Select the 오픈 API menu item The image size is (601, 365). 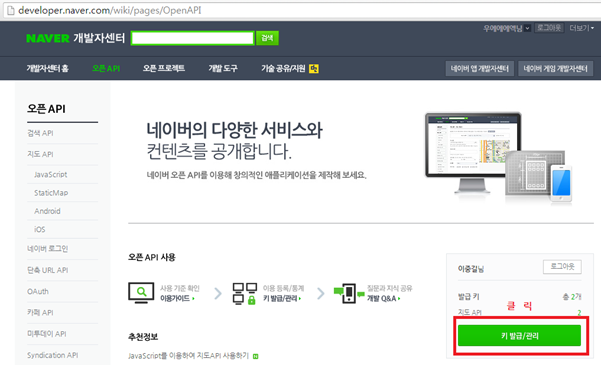(106, 68)
